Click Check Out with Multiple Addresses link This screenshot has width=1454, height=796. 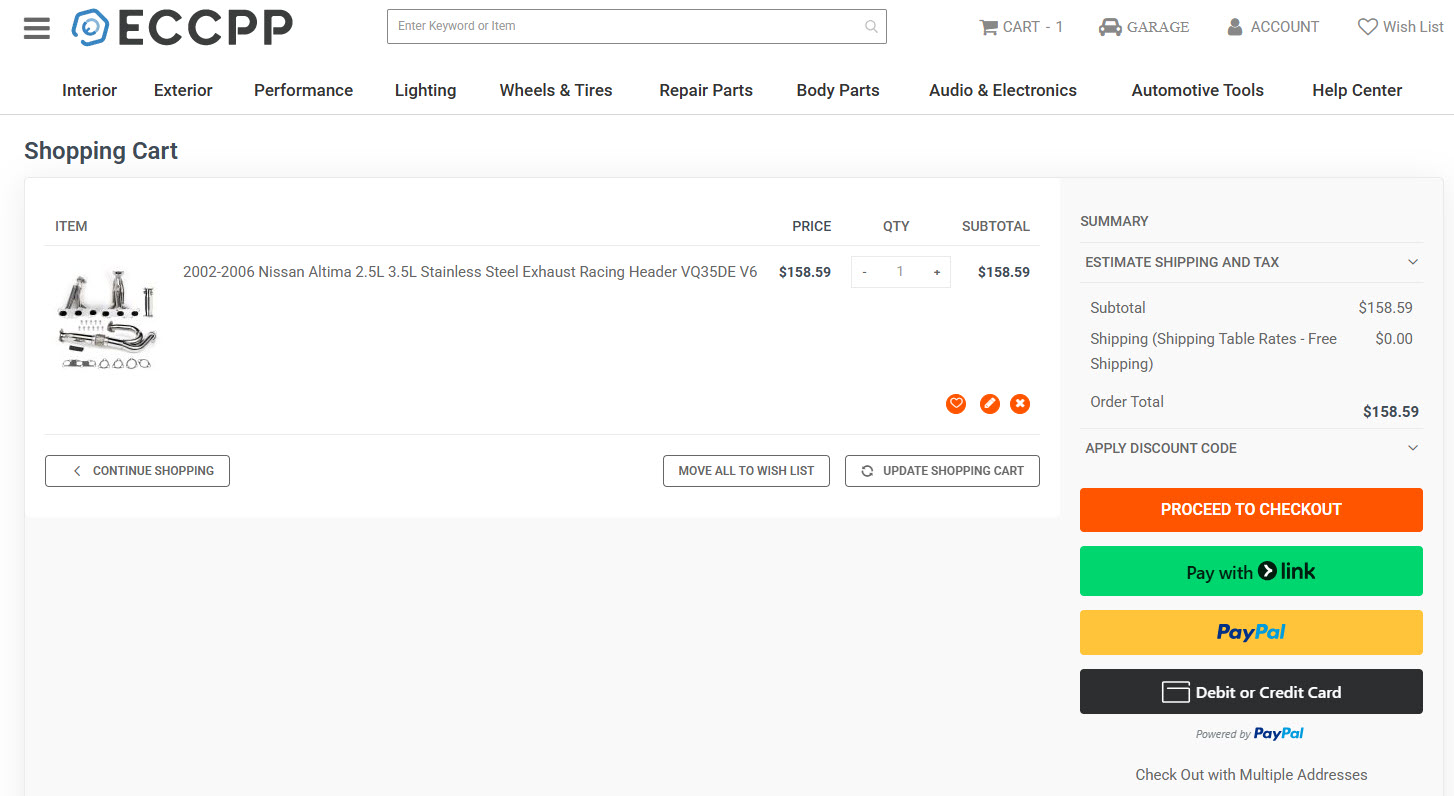click(1250, 775)
